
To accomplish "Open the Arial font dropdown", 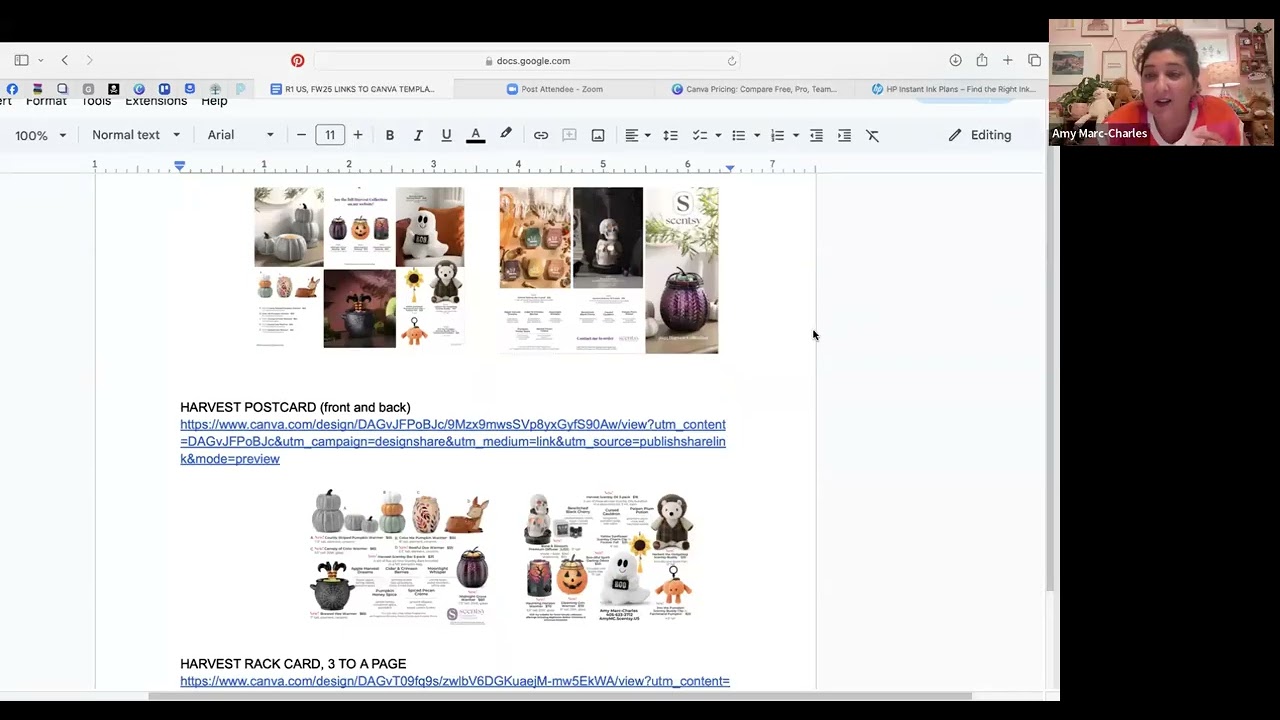I will [240, 135].
